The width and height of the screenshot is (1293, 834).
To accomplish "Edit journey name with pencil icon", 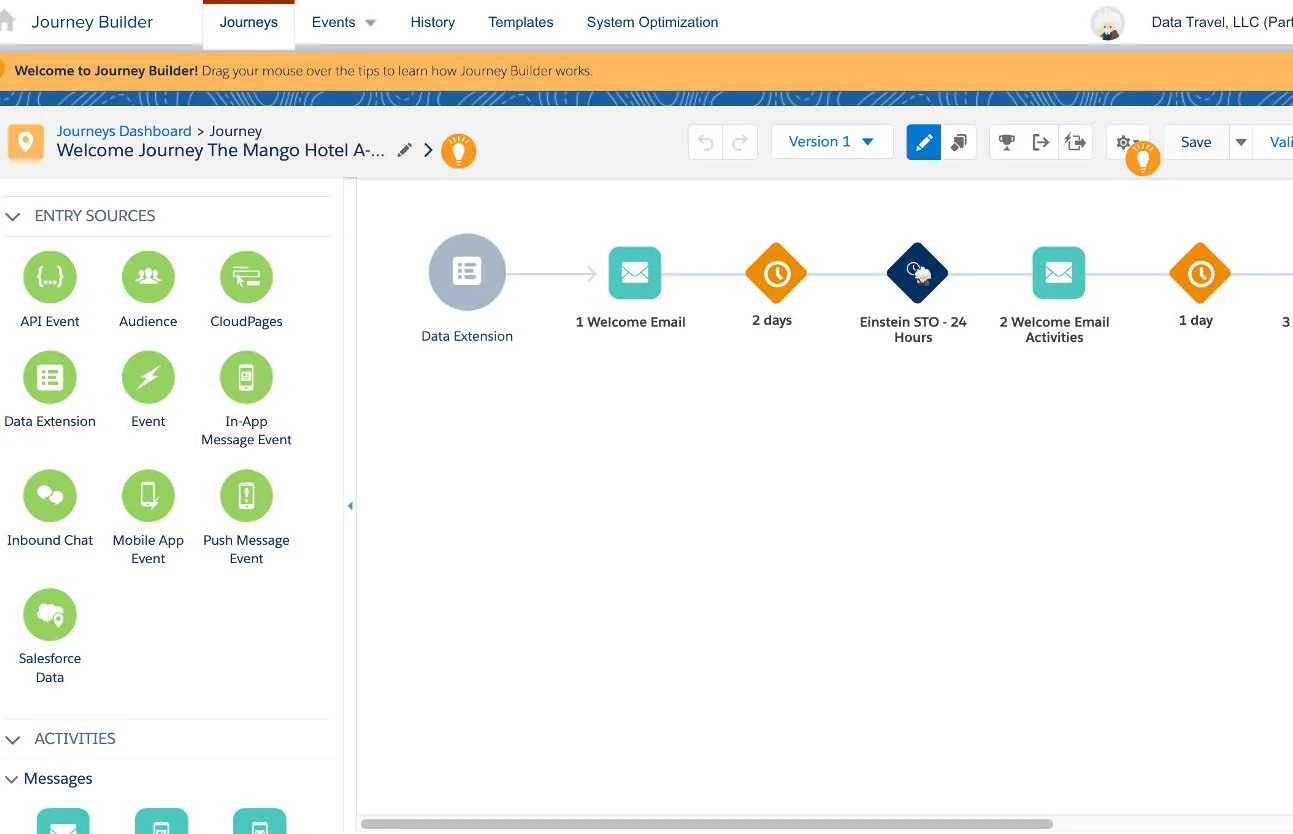I will point(404,150).
